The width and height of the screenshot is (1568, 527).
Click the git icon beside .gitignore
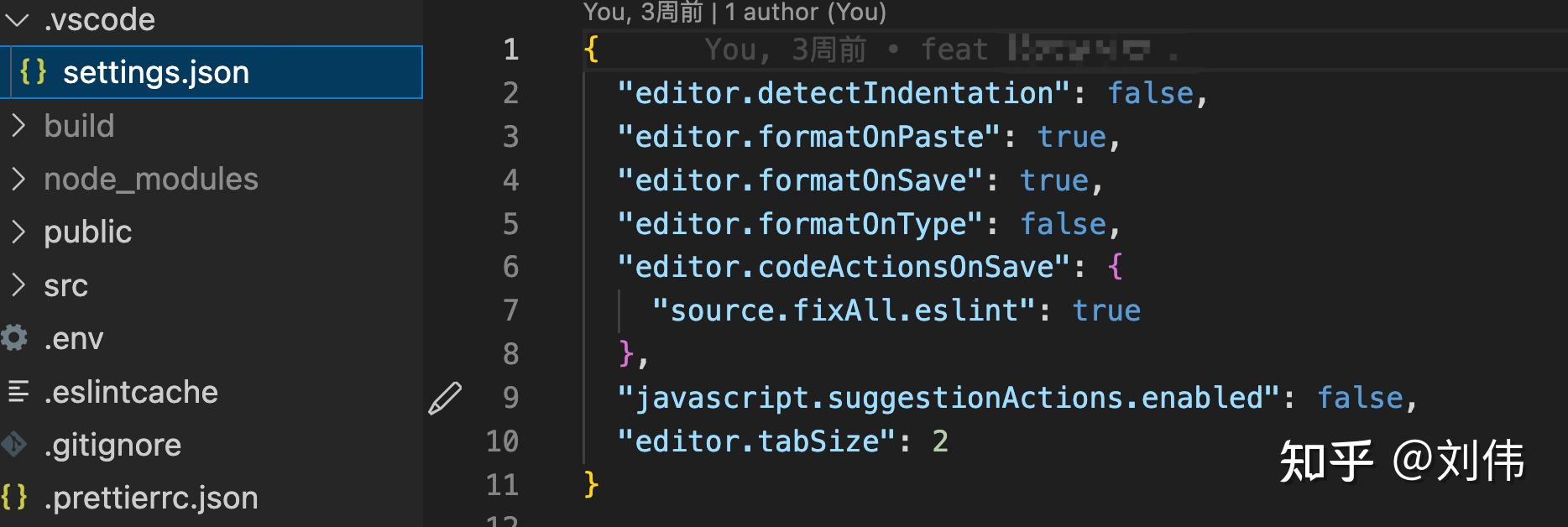[x=13, y=444]
